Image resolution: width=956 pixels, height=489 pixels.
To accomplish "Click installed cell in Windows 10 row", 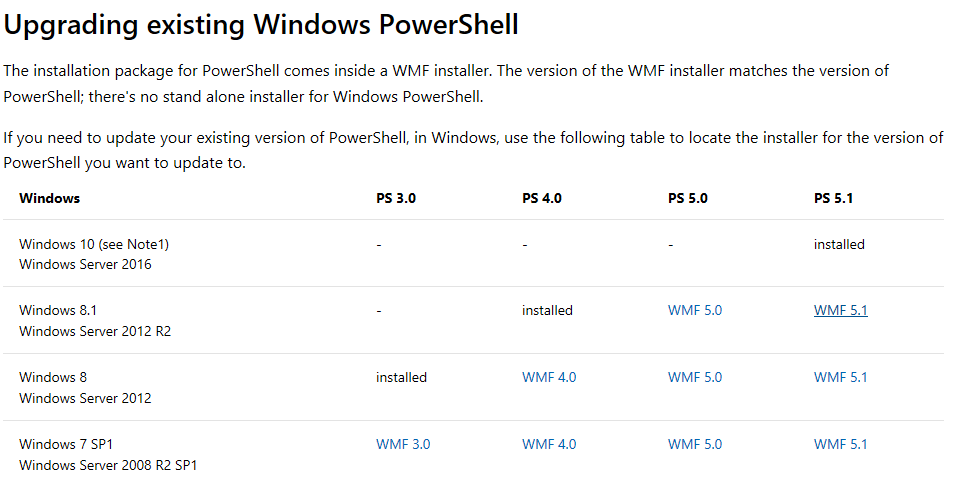I will pyautogui.click(x=839, y=244).
